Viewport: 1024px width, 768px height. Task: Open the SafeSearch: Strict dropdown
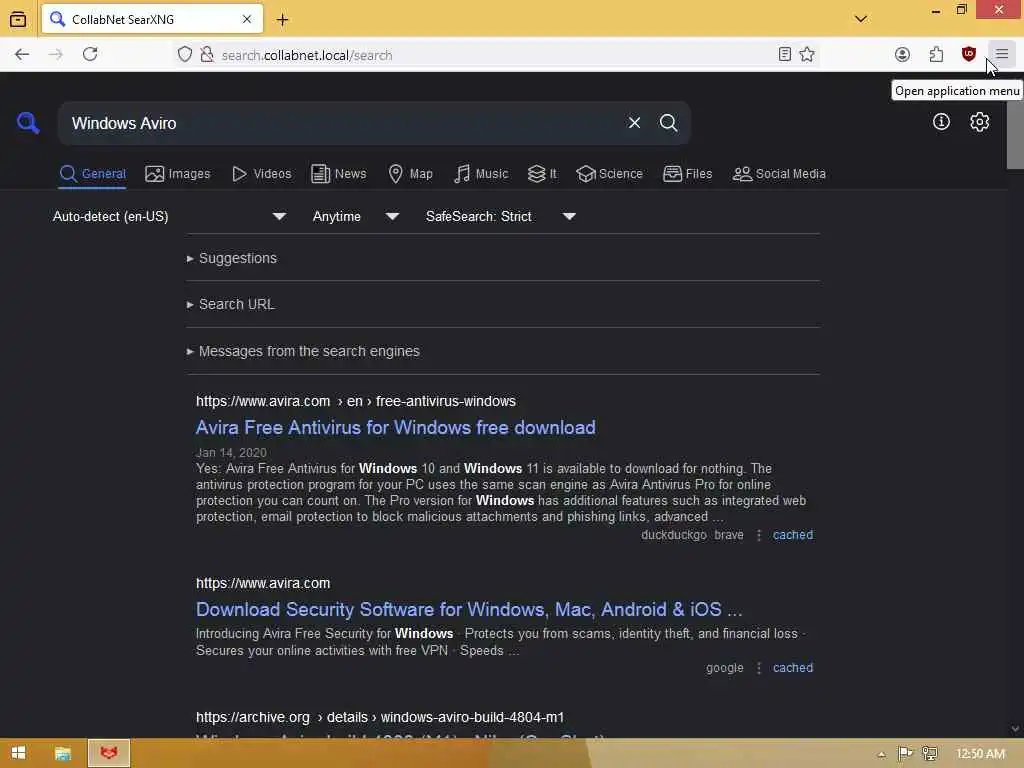[x=501, y=216]
